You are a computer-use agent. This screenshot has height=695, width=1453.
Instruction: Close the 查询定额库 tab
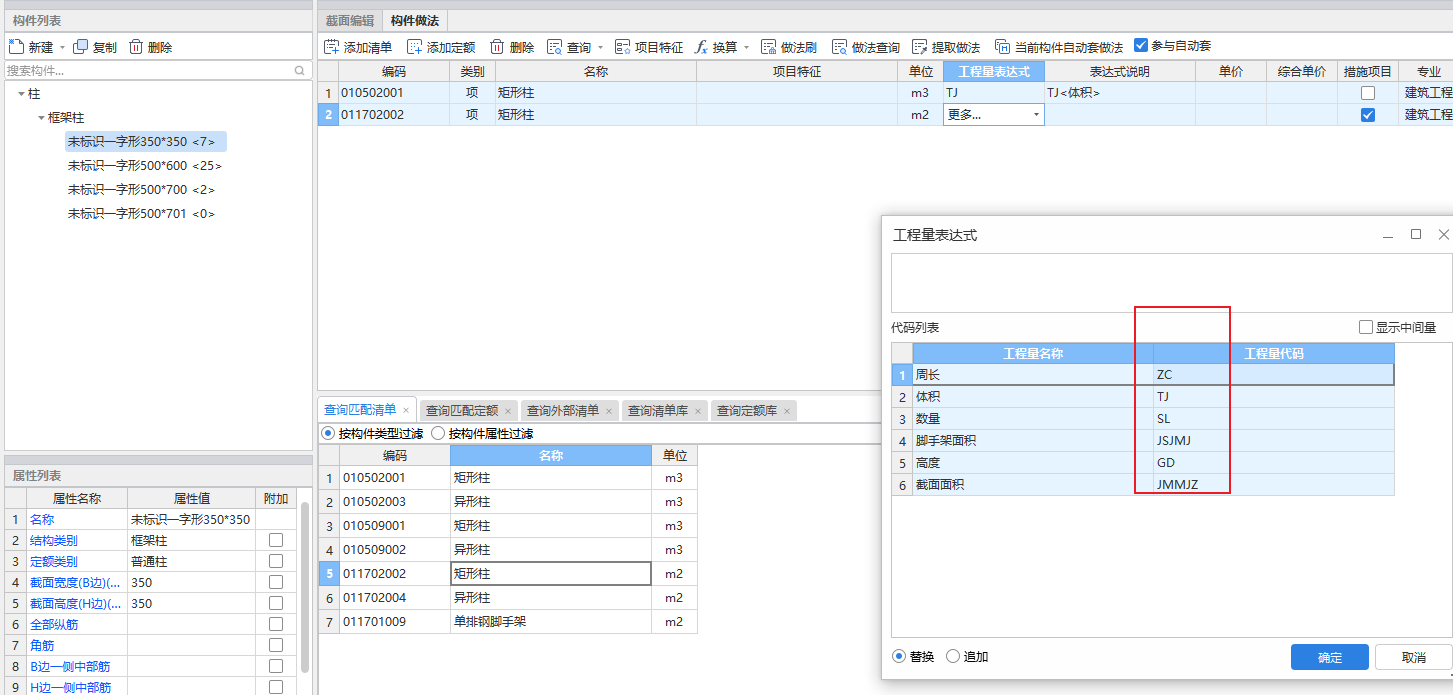[x=787, y=411]
